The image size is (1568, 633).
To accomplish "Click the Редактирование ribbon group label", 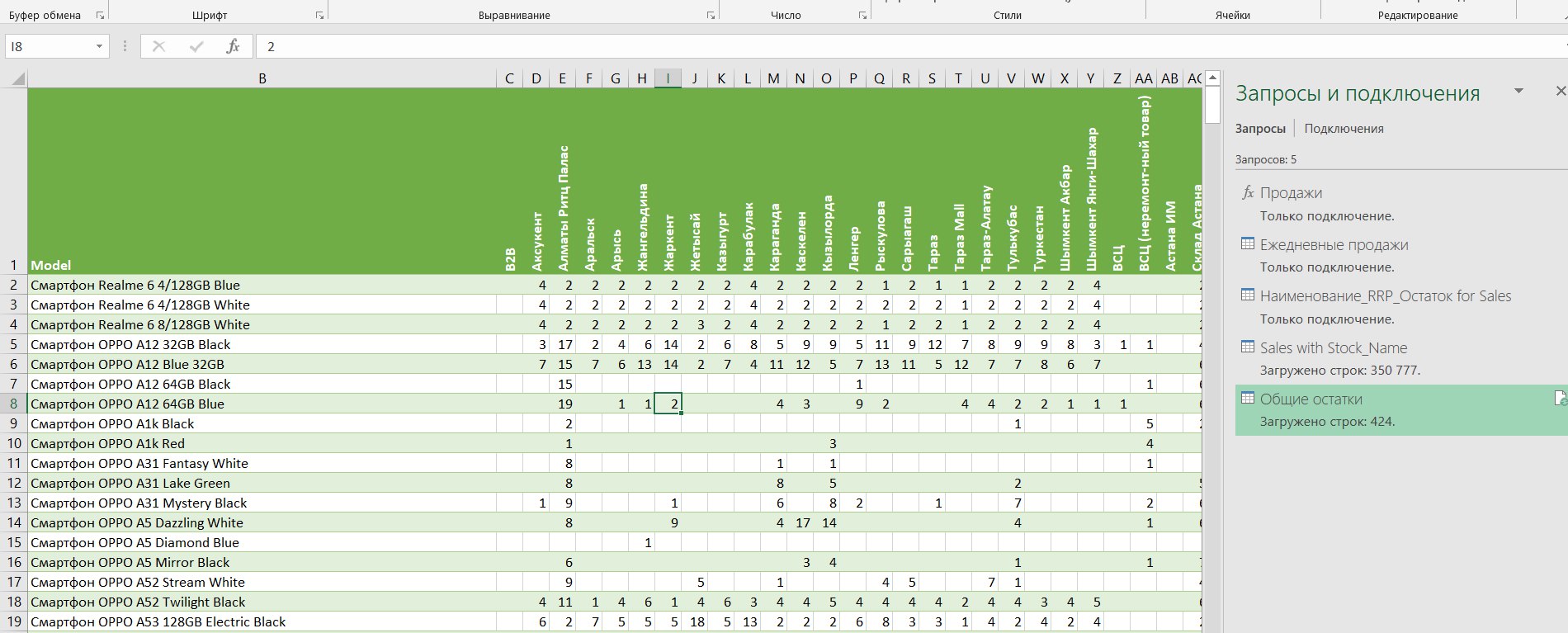I will 1418,15.
